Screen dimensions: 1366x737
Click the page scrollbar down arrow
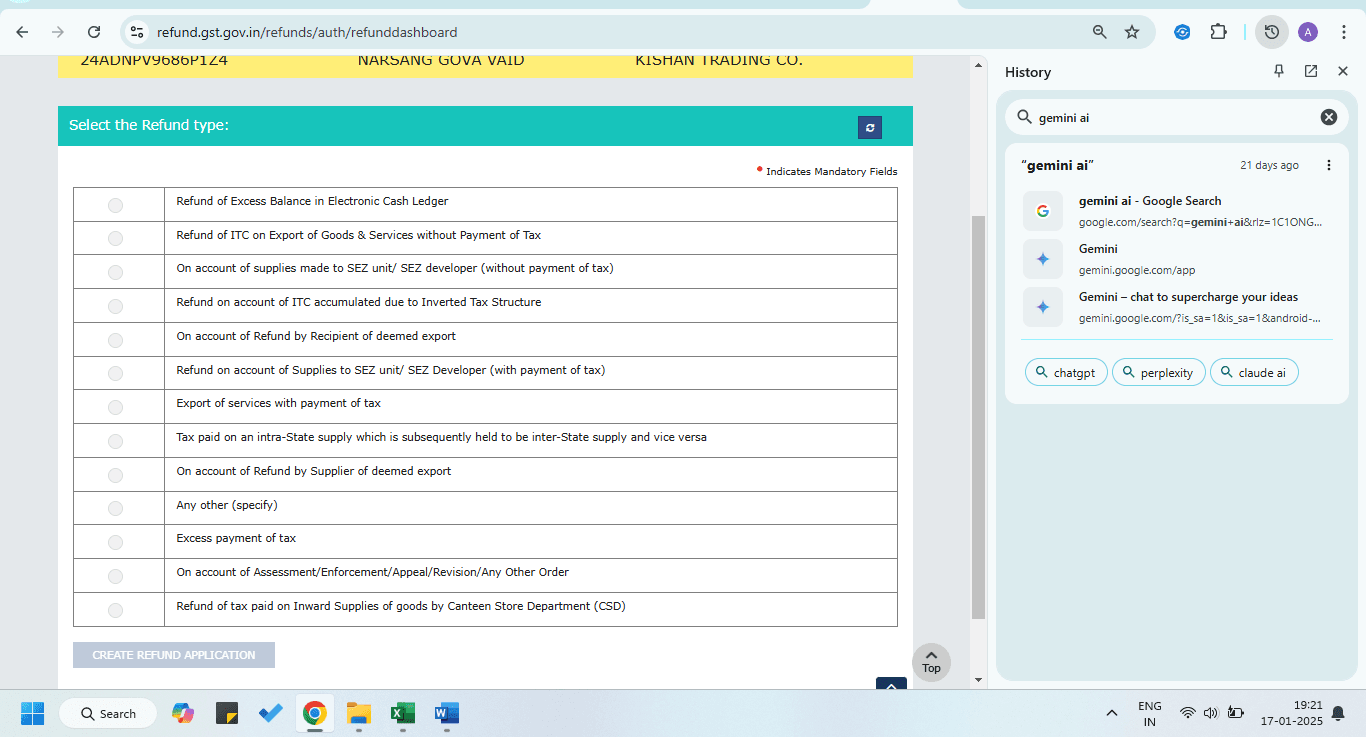click(978, 680)
